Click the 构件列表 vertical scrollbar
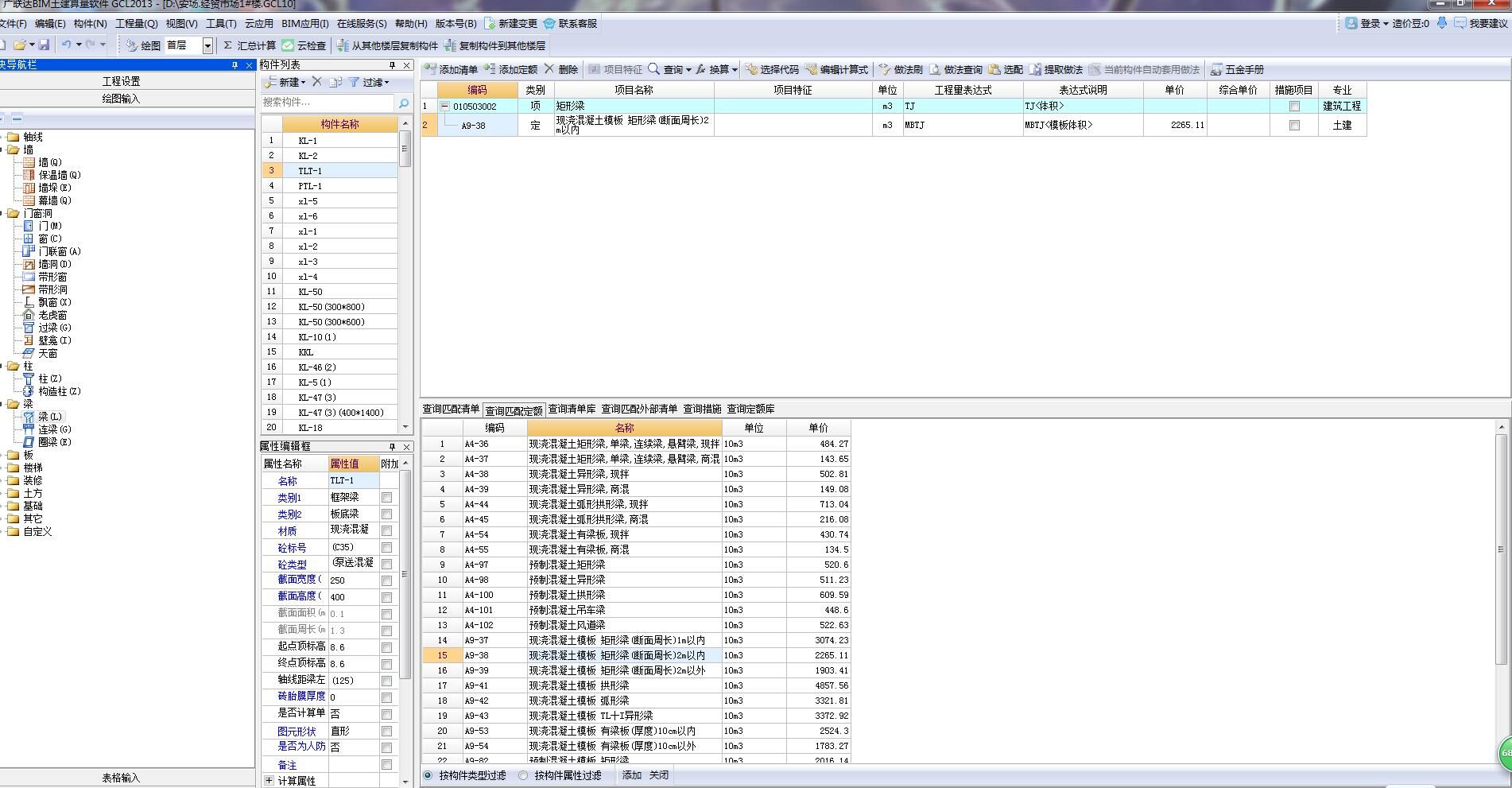This screenshot has height=788, width=1512. 405,275
